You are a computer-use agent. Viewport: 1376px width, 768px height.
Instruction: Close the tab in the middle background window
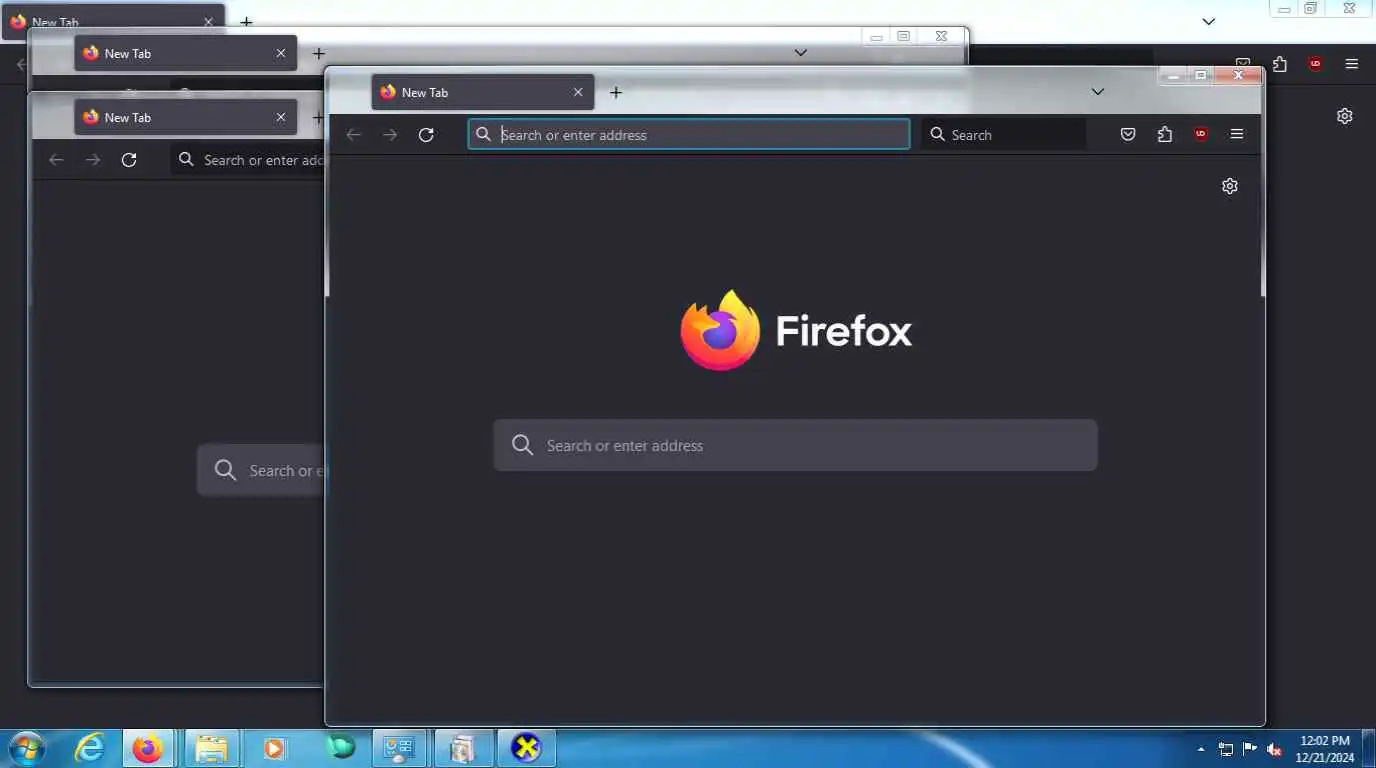281,54
